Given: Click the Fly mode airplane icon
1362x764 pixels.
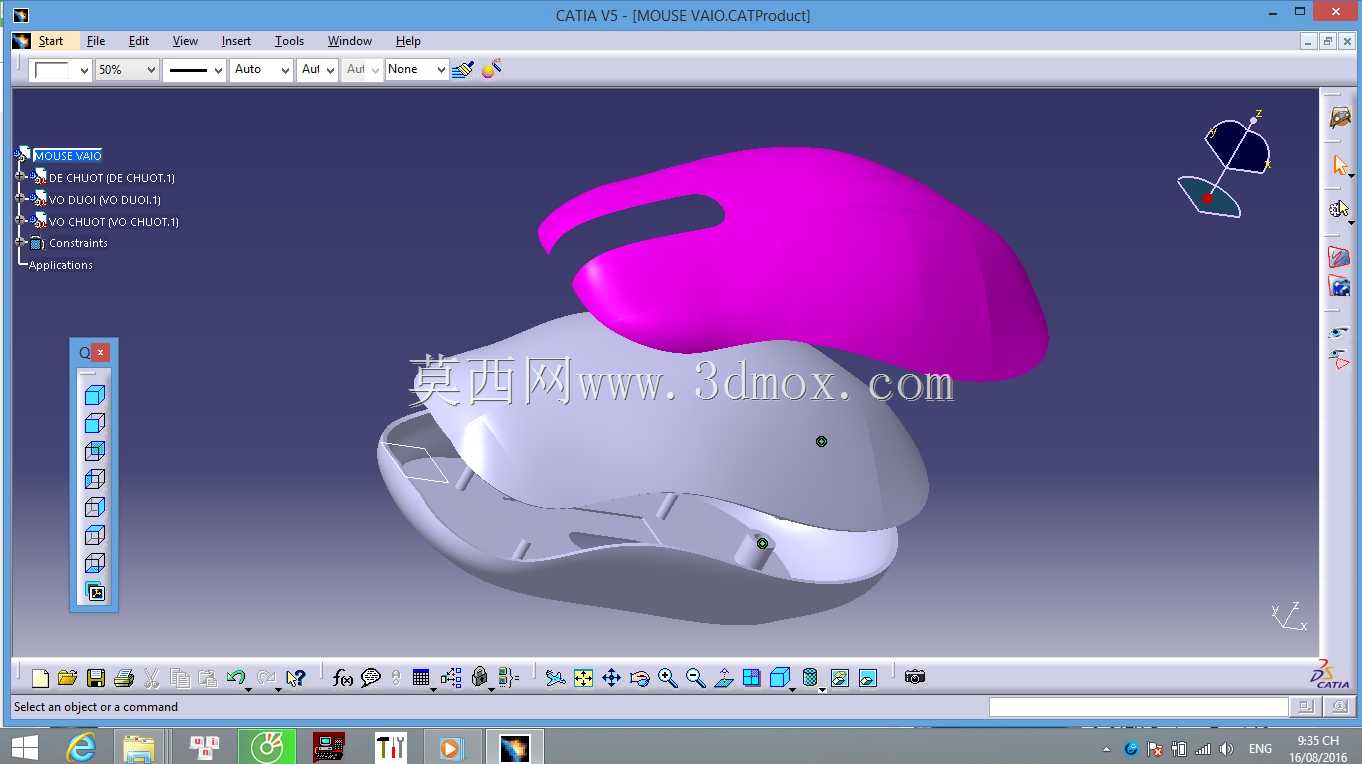Looking at the screenshot, I should point(556,678).
